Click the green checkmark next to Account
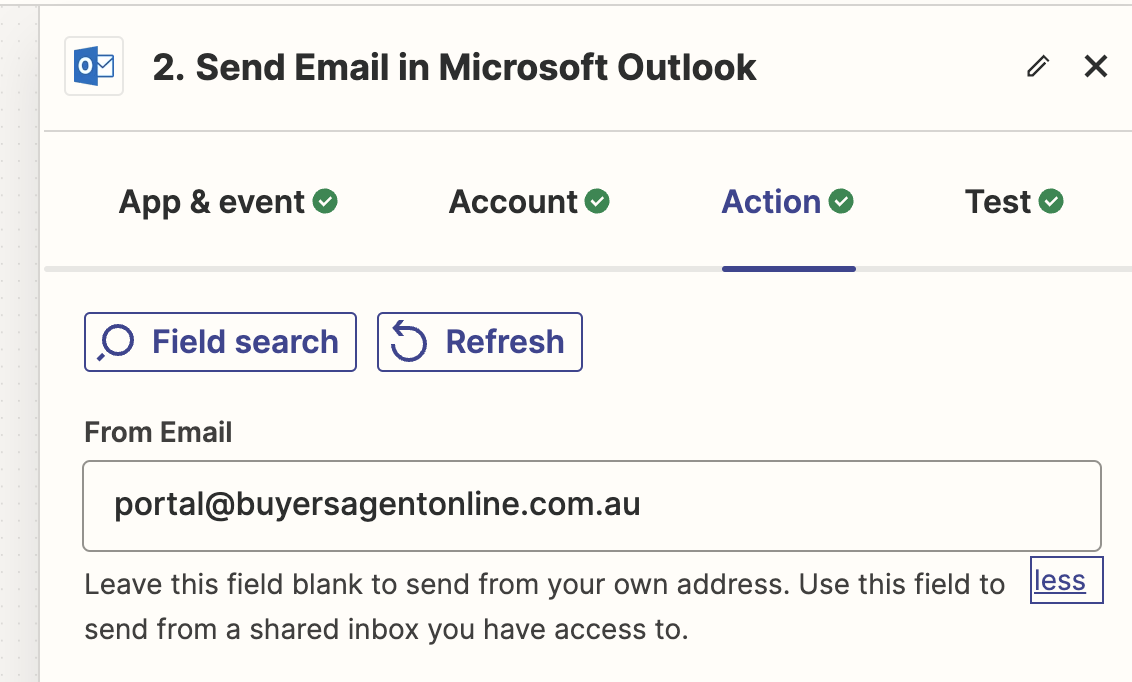This screenshot has width=1132, height=682. pyautogui.click(x=597, y=201)
